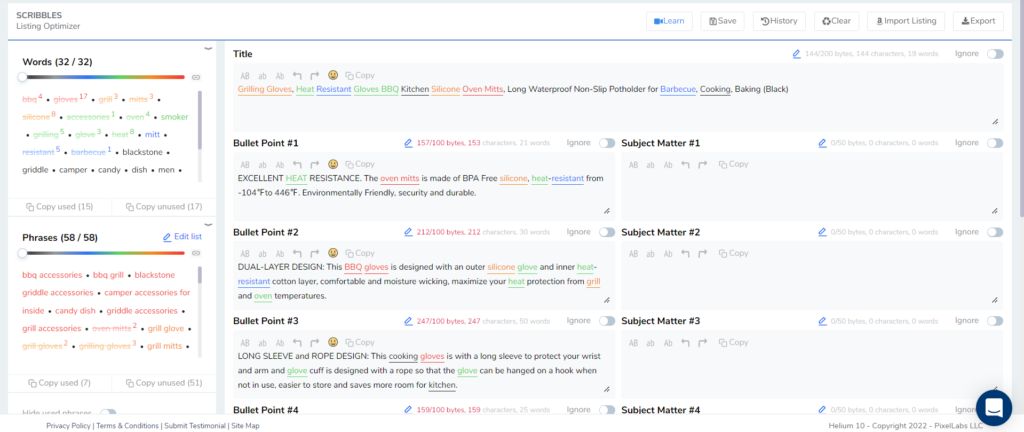Click capitalize Ab icon in Bullet Point #2 toolbar
This screenshot has width=1024, height=432.
tap(280, 253)
